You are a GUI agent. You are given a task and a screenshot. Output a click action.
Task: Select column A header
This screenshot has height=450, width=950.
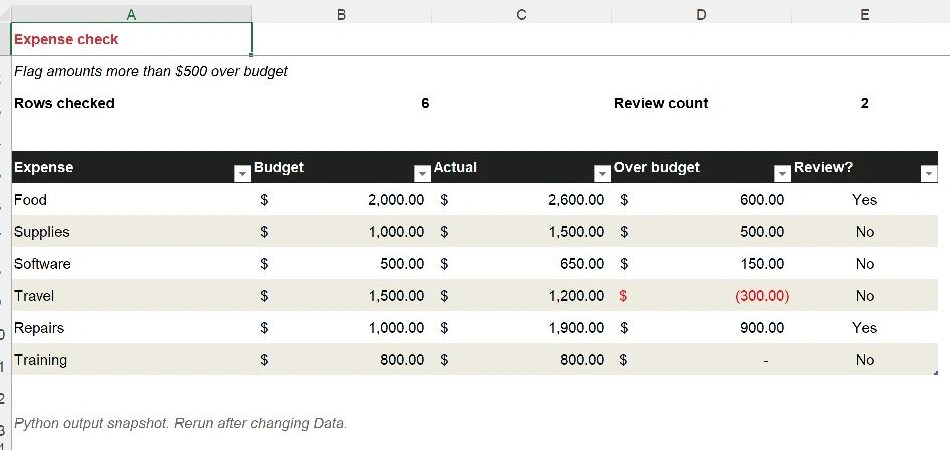pyautogui.click(x=131, y=14)
